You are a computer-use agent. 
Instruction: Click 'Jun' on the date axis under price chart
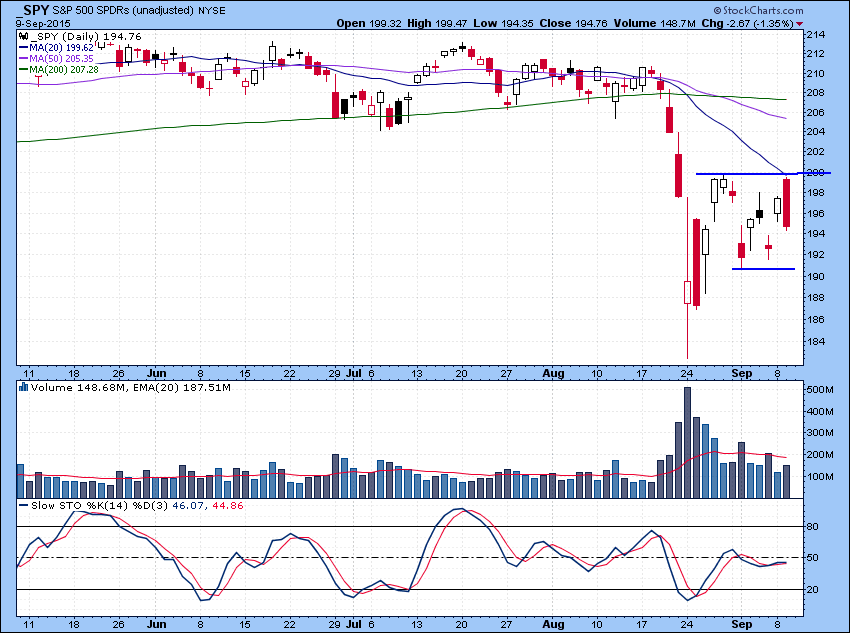(157, 373)
